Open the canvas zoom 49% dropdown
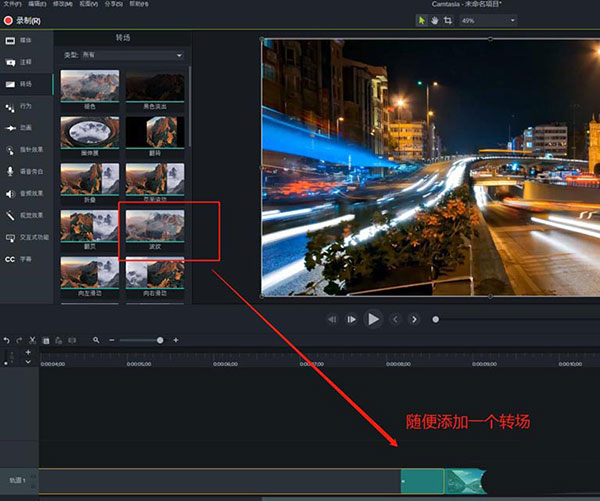The width and height of the screenshot is (600, 501). (488, 20)
